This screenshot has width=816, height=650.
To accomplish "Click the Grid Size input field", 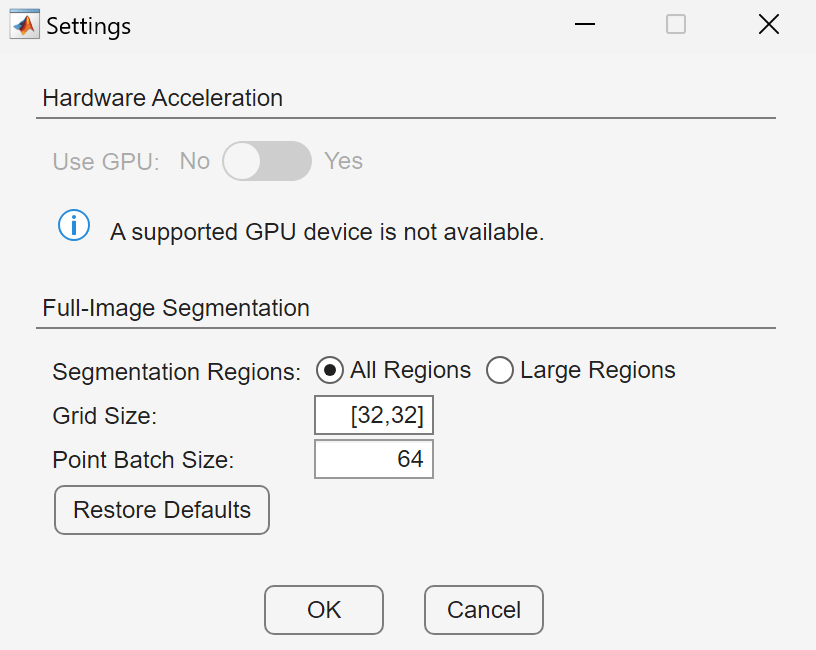I will (x=374, y=416).
